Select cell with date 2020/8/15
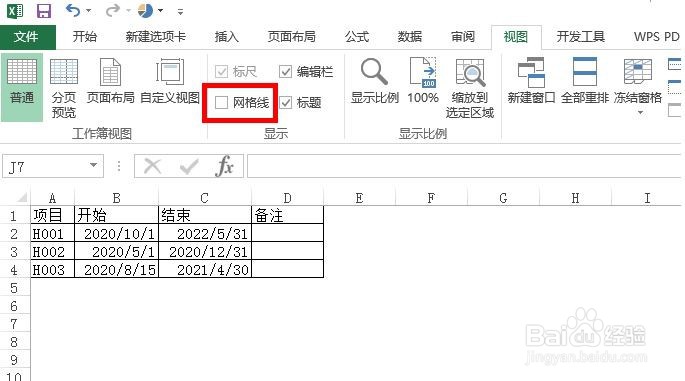Screen dimensions: 685x381 coord(116,270)
